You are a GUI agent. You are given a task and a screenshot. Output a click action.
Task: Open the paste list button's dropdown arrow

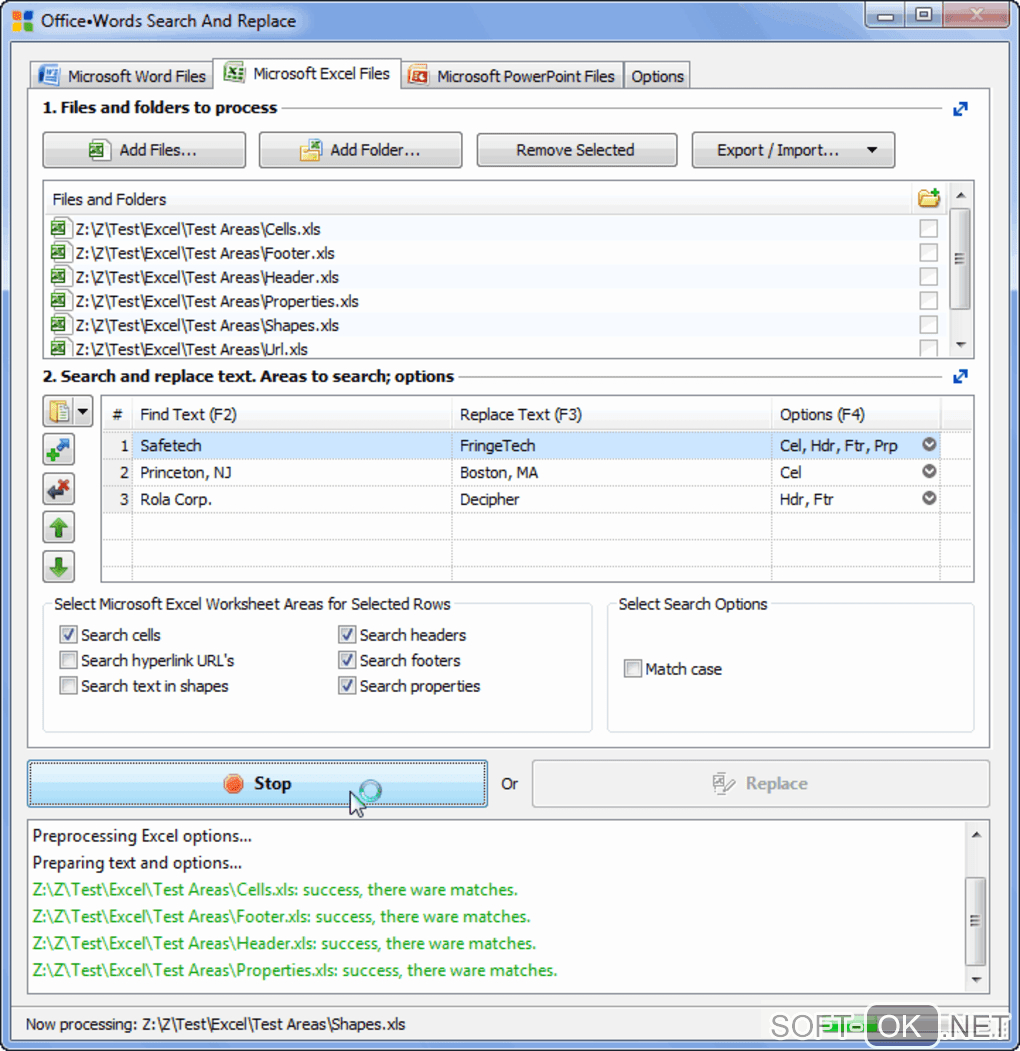tap(83, 411)
